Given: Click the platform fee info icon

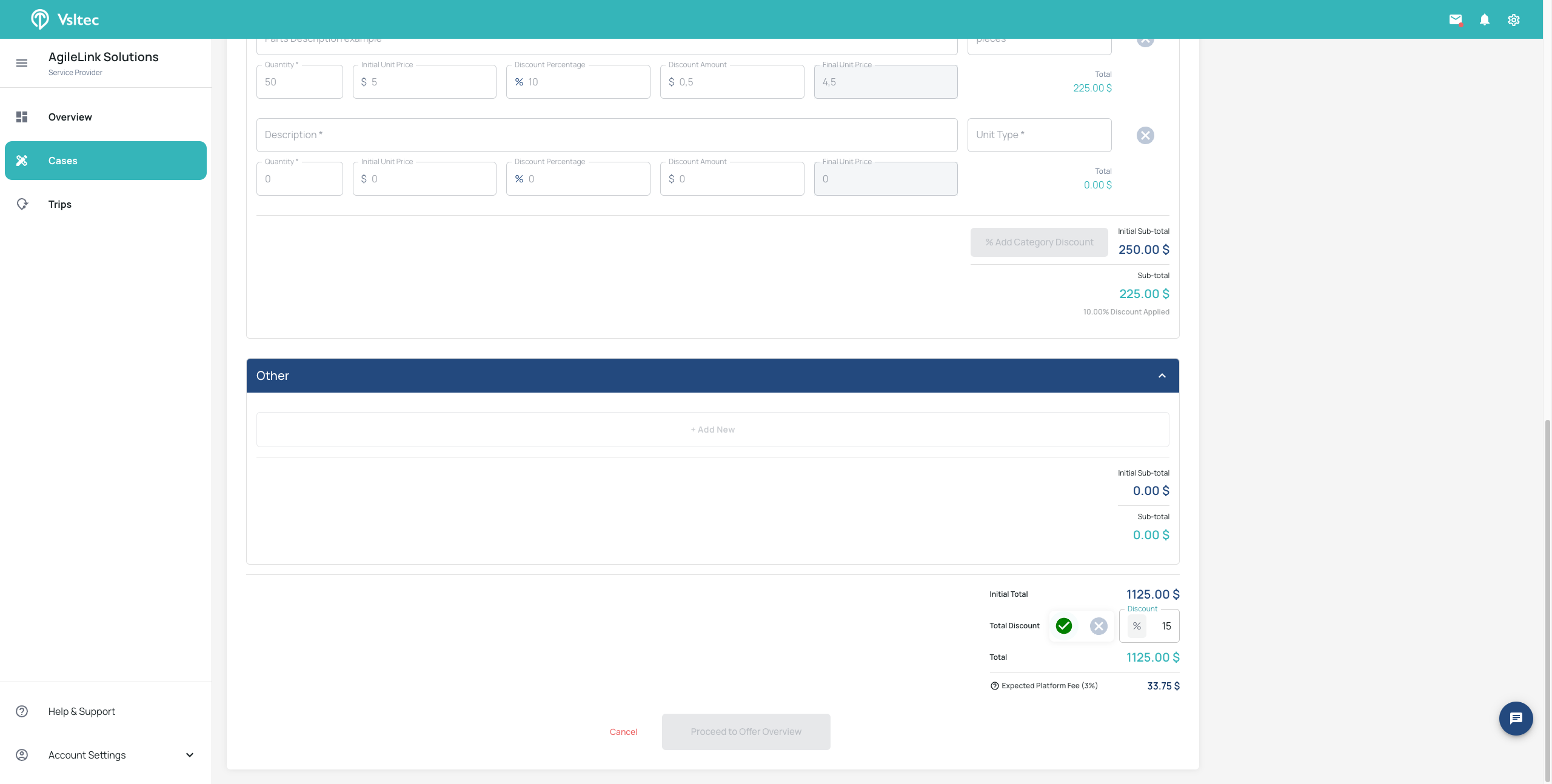Looking at the screenshot, I should 994,686.
